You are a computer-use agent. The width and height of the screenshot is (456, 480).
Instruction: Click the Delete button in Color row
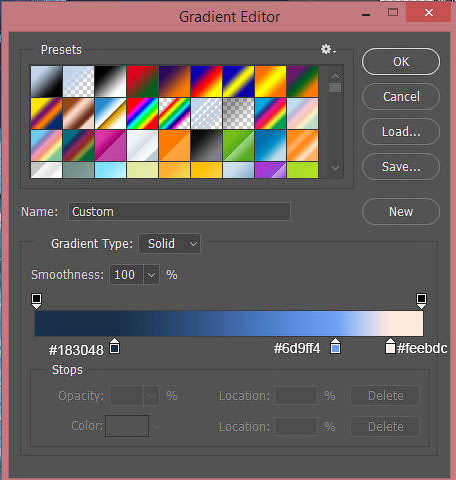coord(385,426)
